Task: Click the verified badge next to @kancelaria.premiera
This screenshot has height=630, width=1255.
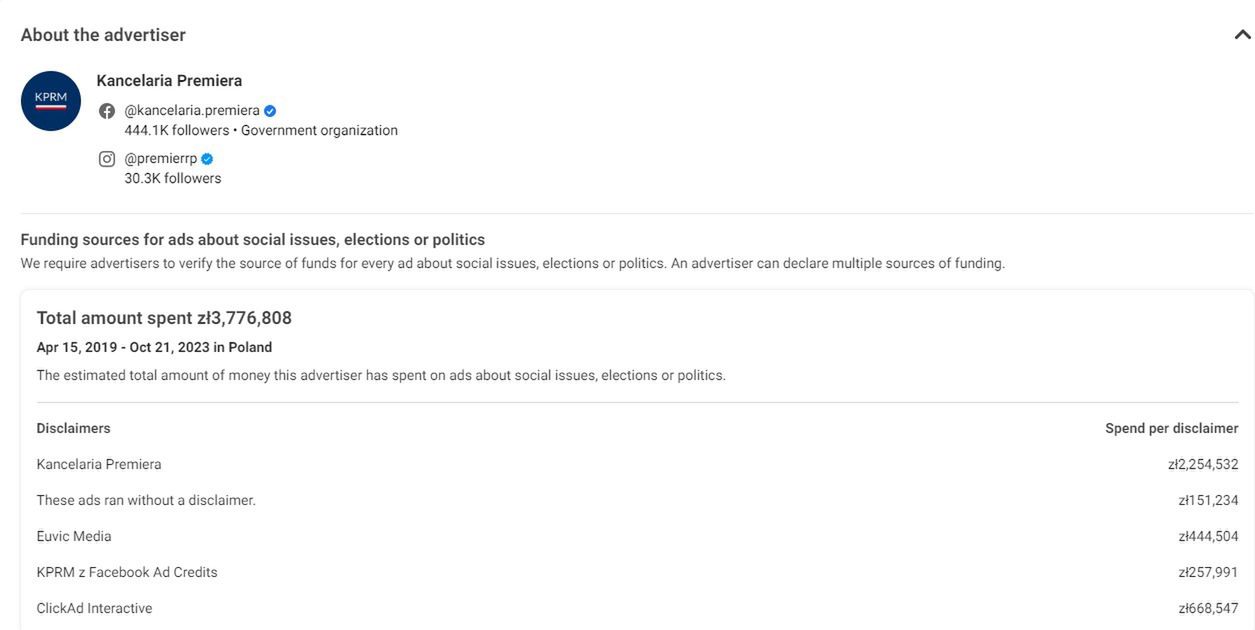Action: click(270, 111)
